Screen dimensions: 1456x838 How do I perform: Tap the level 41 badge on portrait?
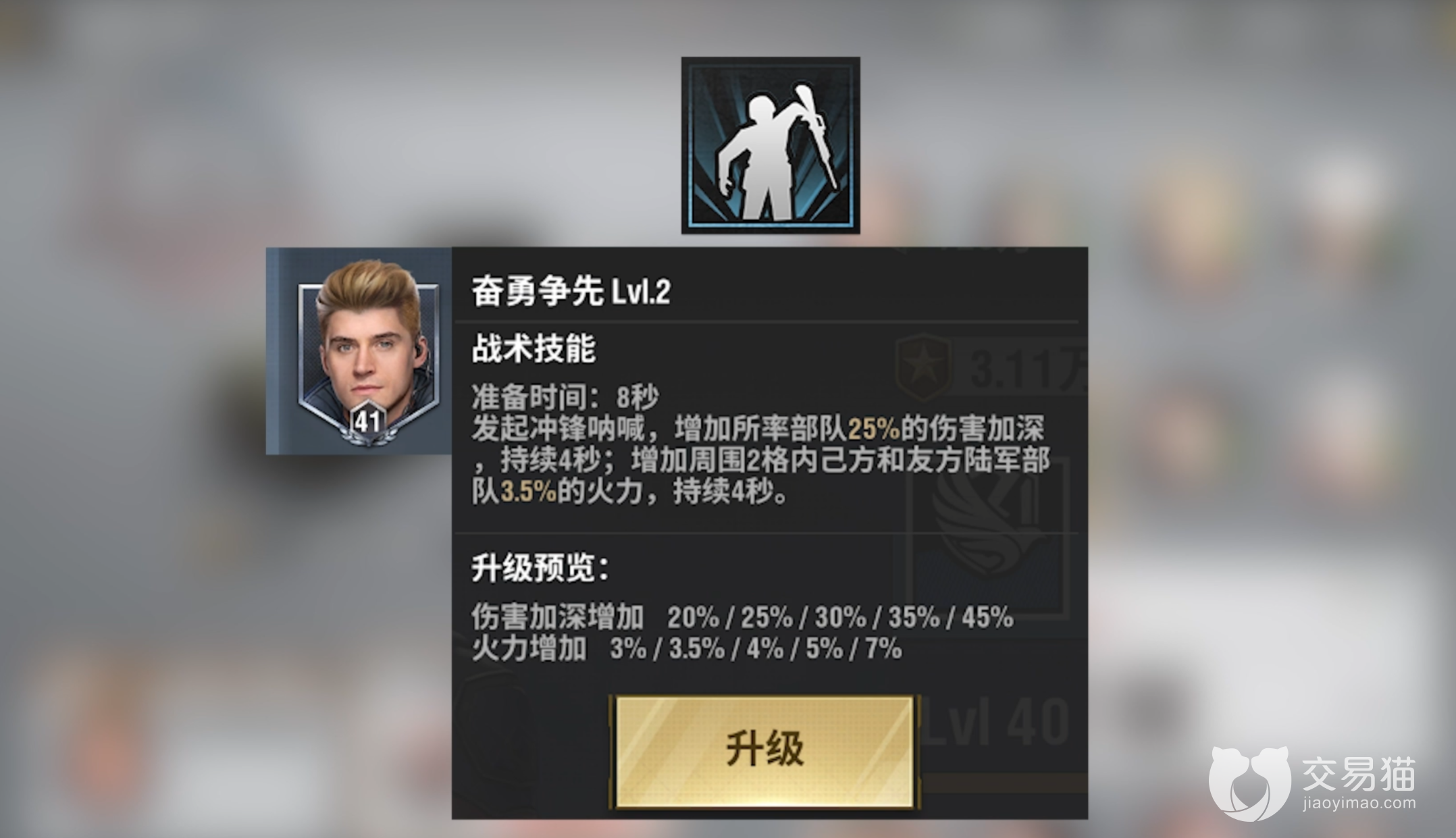367,422
